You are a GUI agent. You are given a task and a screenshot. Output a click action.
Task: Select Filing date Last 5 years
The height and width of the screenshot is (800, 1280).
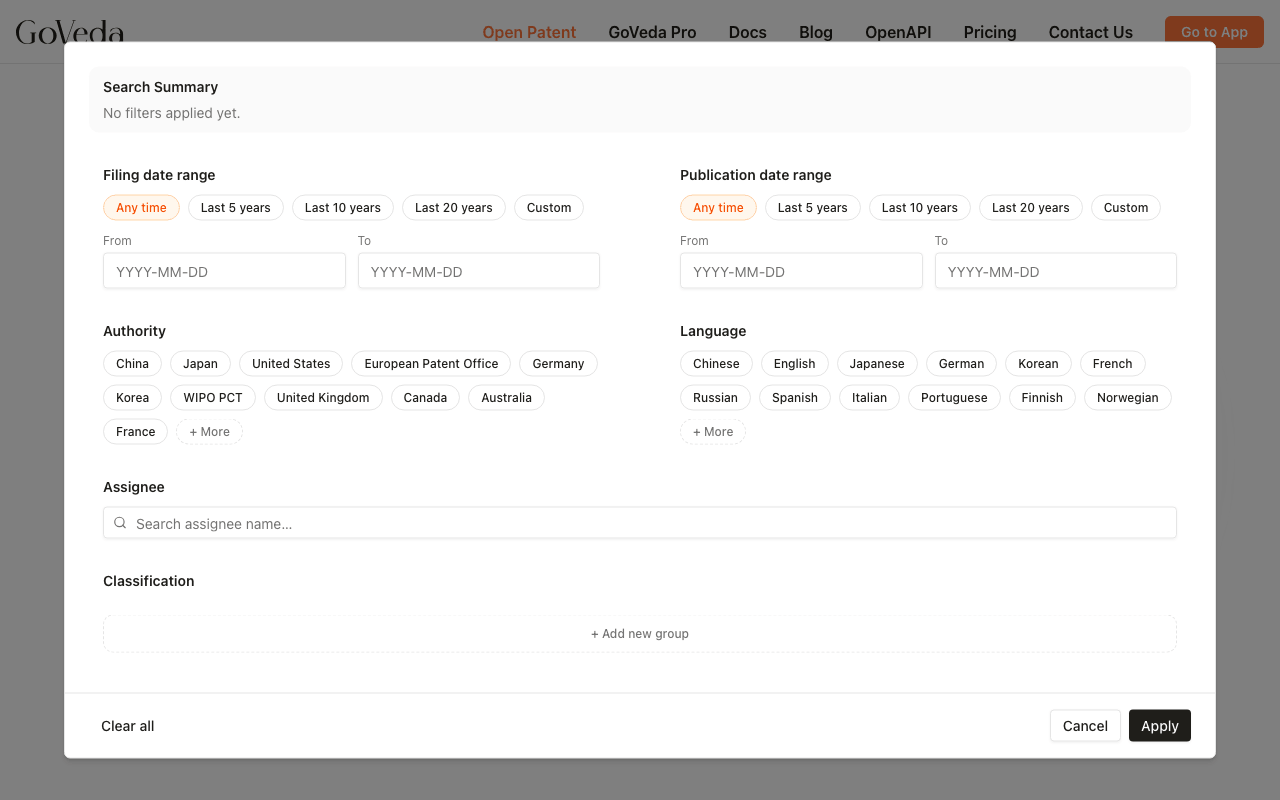point(236,208)
